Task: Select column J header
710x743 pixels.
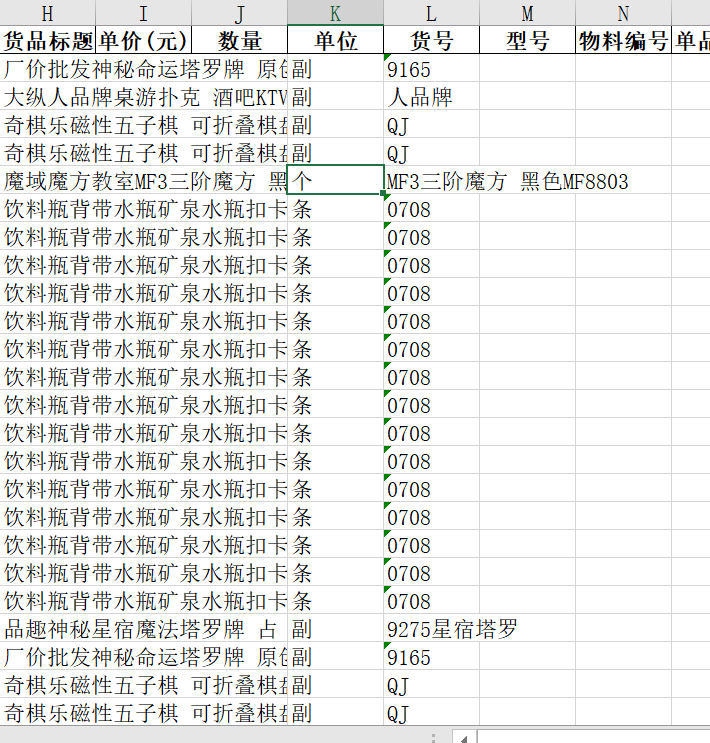Action: click(x=239, y=13)
